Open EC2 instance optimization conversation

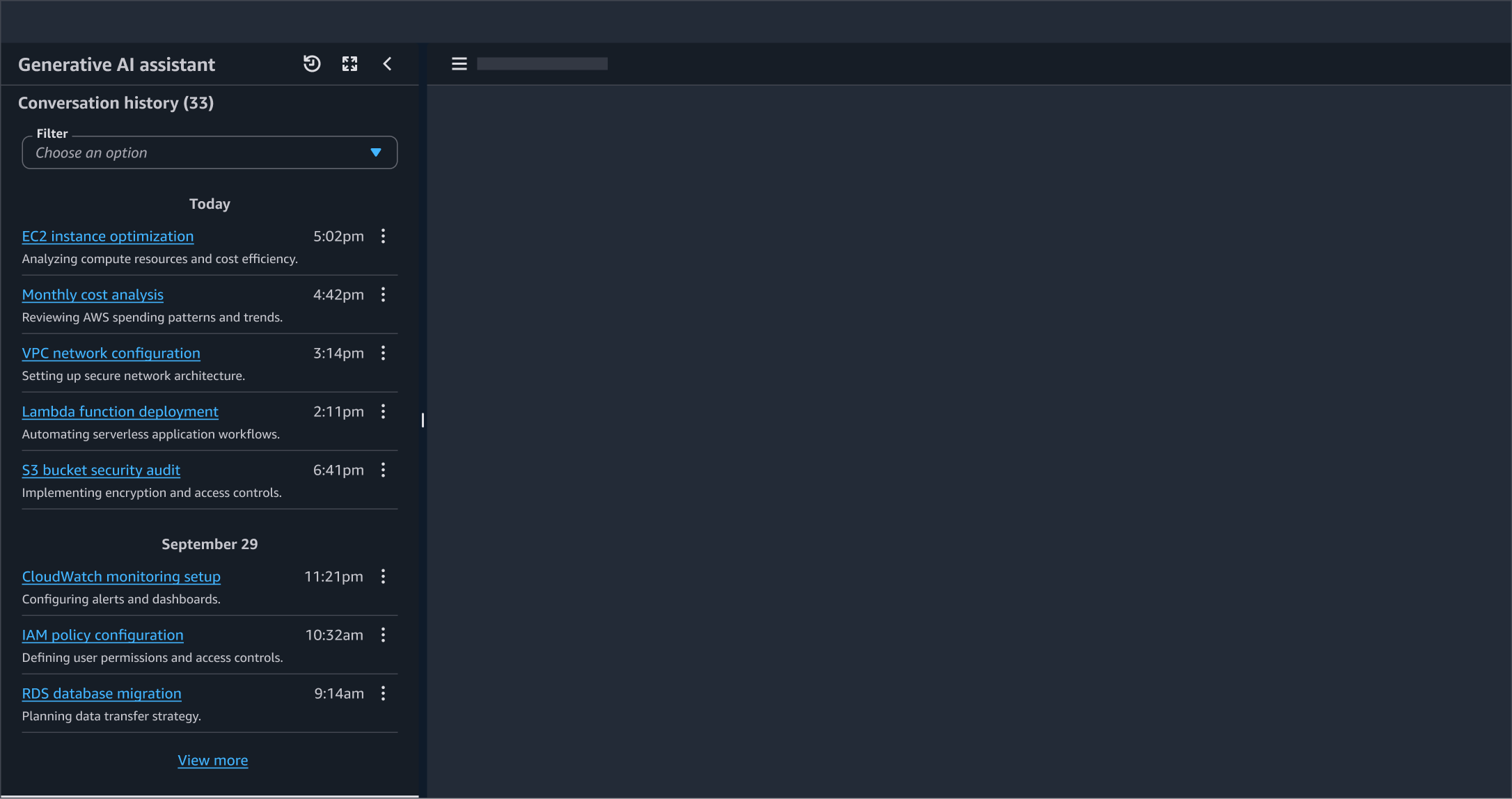(108, 237)
